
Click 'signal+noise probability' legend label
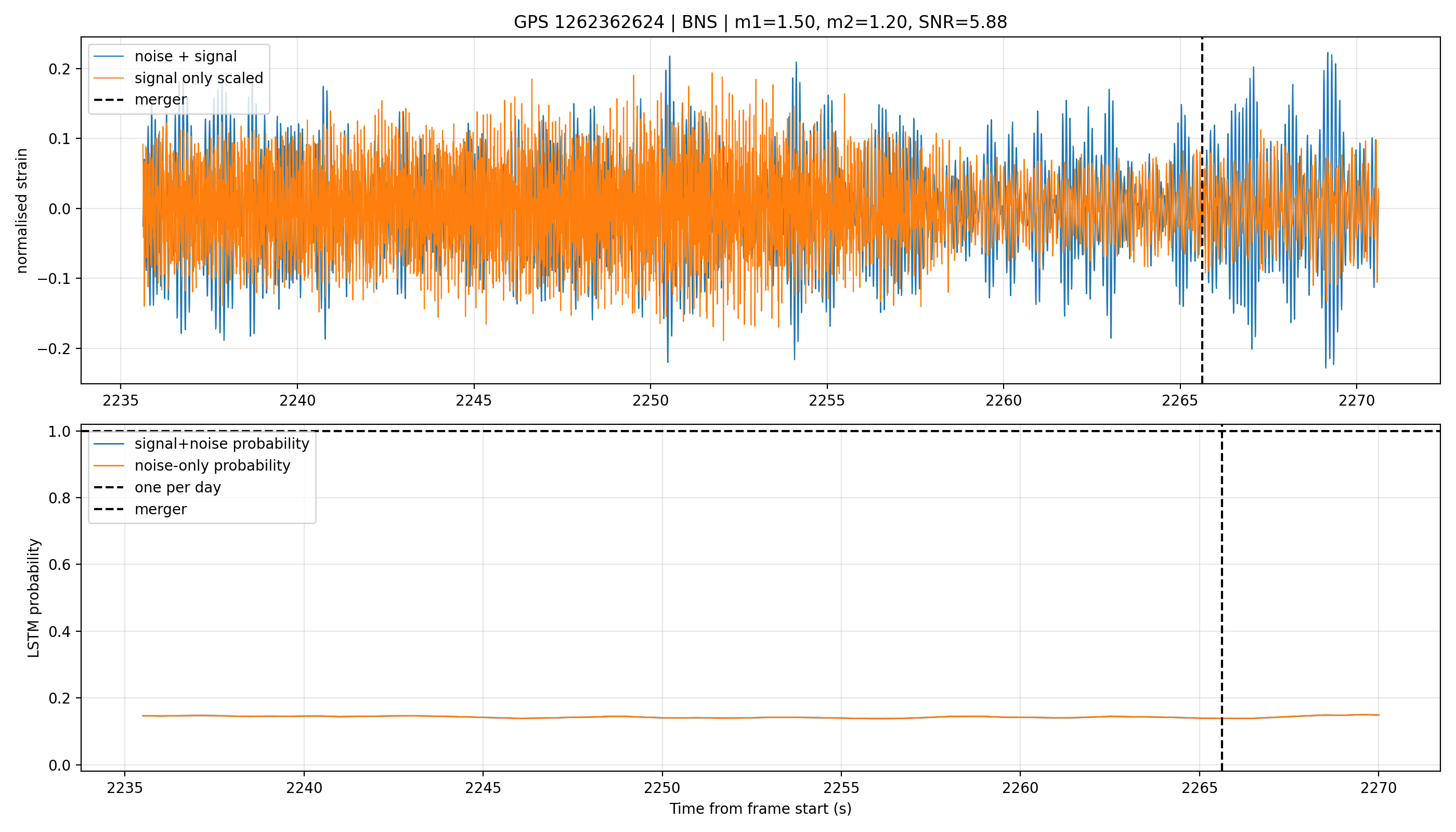point(222,444)
